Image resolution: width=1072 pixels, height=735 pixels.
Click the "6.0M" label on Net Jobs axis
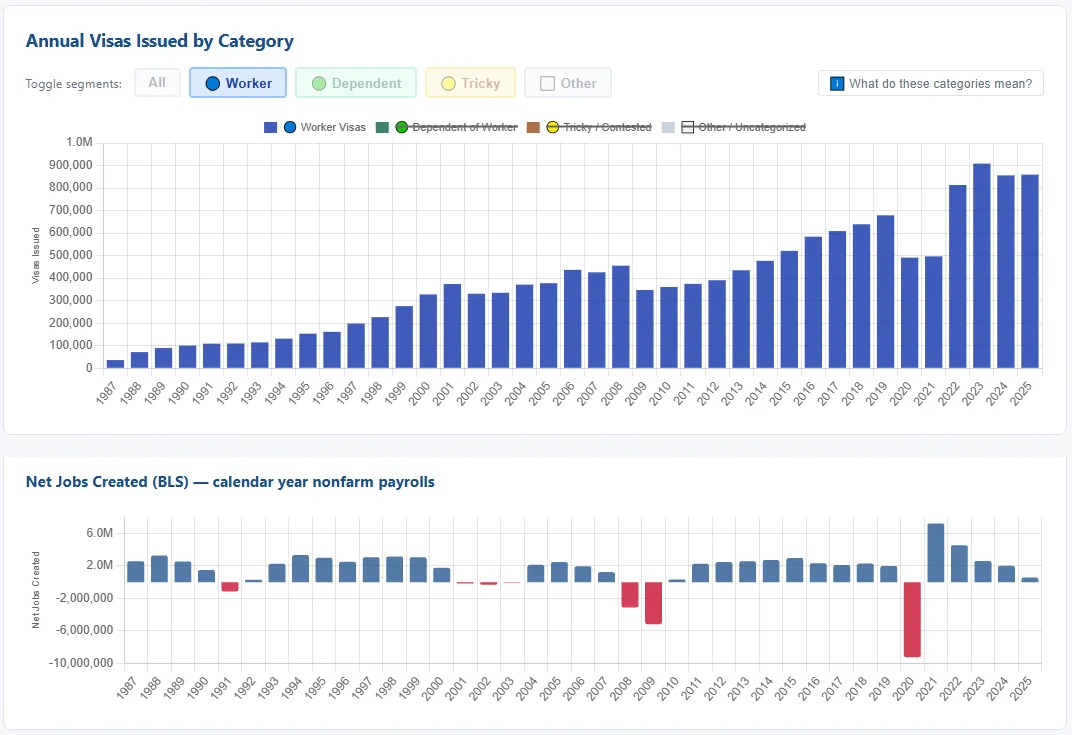[x=100, y=533]
